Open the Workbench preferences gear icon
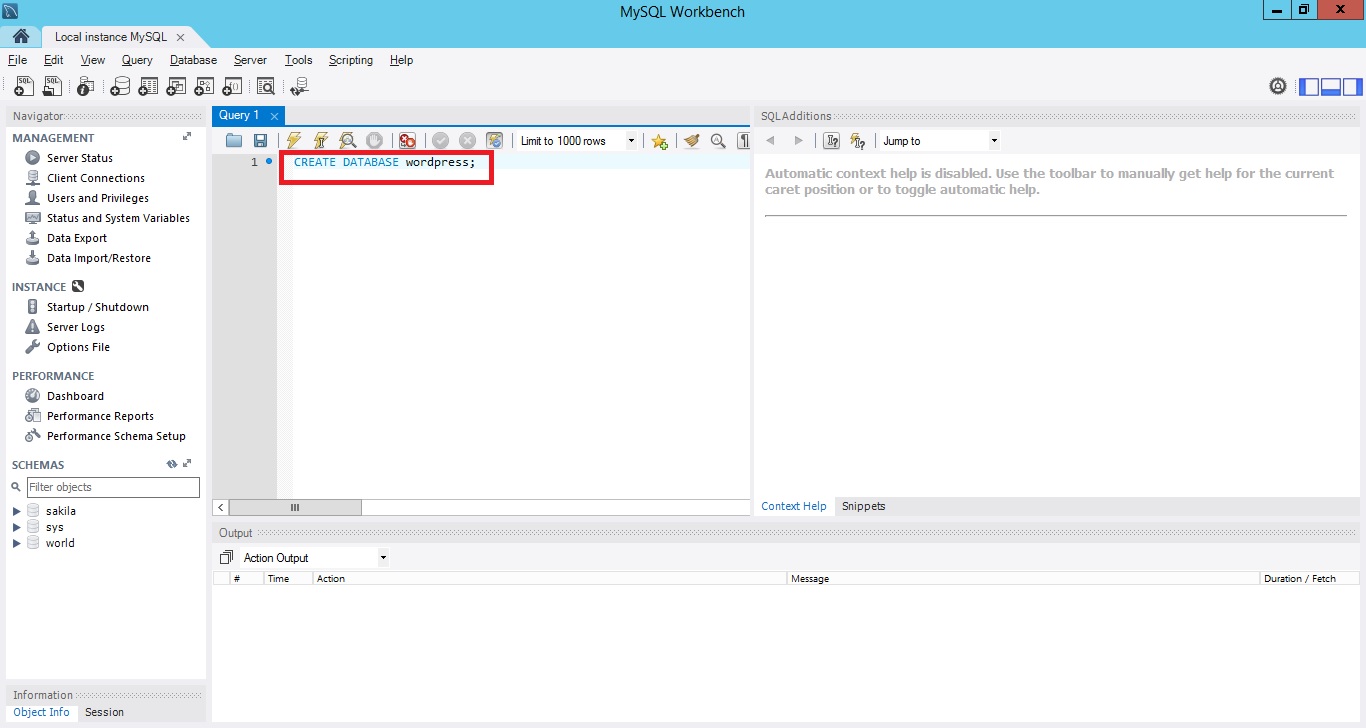 tap(1278, 87)
